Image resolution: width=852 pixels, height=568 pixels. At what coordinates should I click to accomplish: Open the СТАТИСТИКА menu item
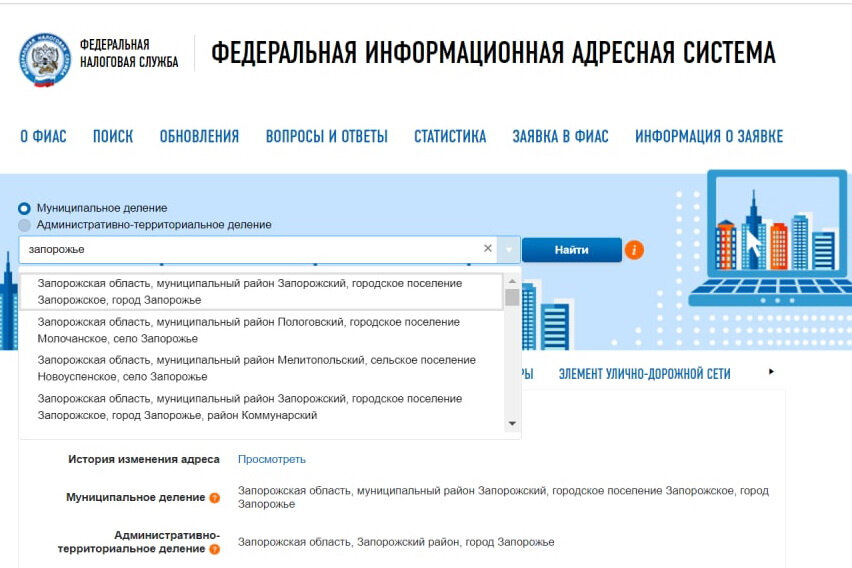(x=450, y=136)
